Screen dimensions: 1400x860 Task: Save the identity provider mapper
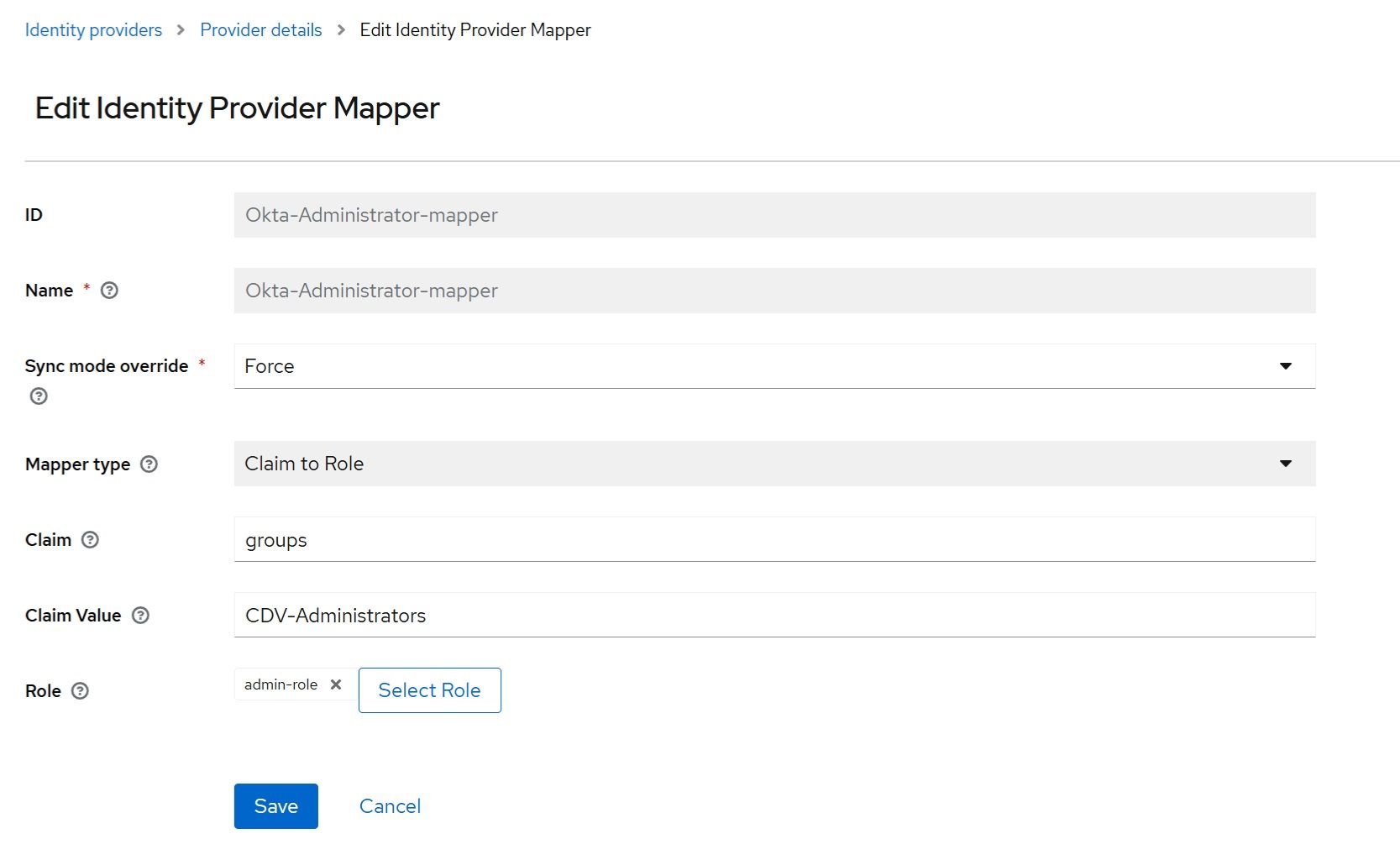(x=275, y=806)
